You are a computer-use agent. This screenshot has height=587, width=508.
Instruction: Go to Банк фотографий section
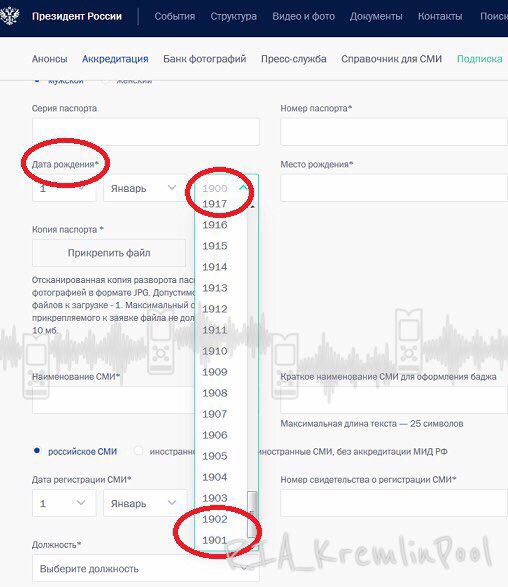coord(204,59)
